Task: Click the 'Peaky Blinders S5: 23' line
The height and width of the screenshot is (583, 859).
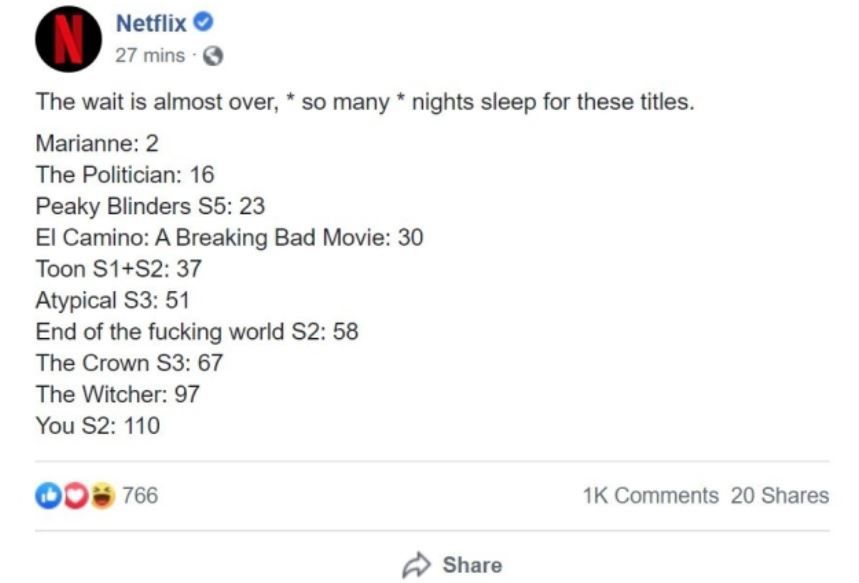Action: (150, 207)
